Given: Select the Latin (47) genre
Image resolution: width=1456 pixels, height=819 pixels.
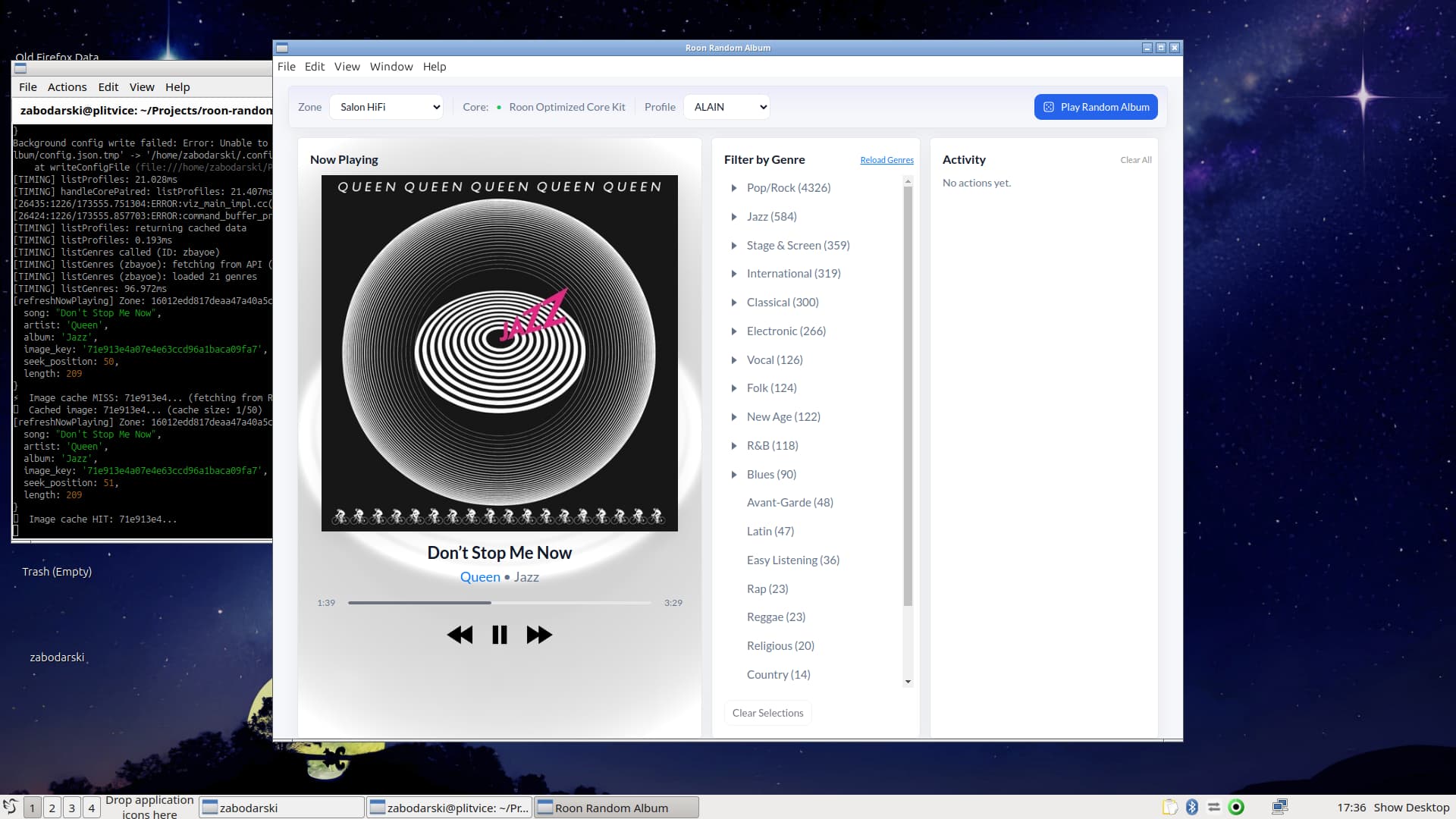Looking at the screenshot, I should tap(770, 532).
